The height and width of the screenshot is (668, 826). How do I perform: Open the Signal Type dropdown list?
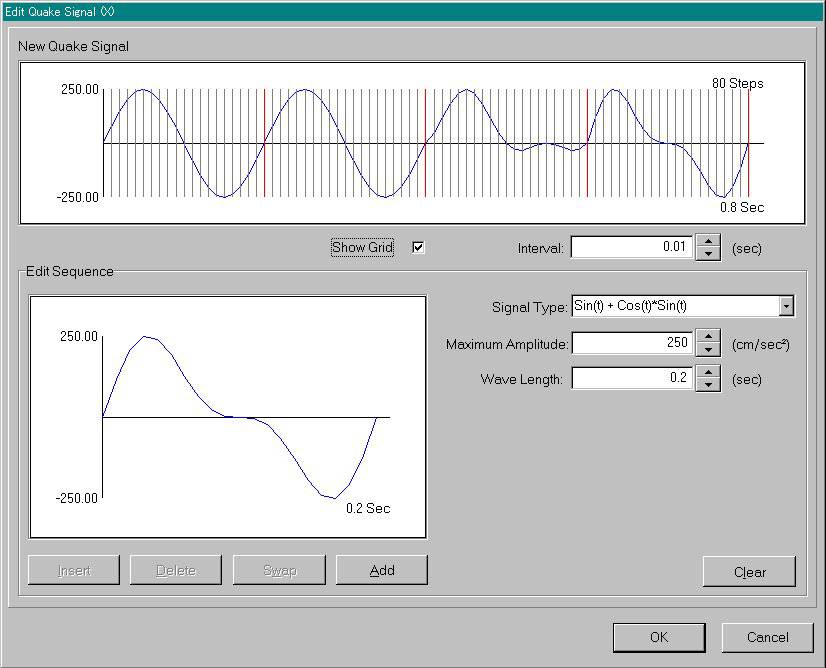tap(786, 307)
